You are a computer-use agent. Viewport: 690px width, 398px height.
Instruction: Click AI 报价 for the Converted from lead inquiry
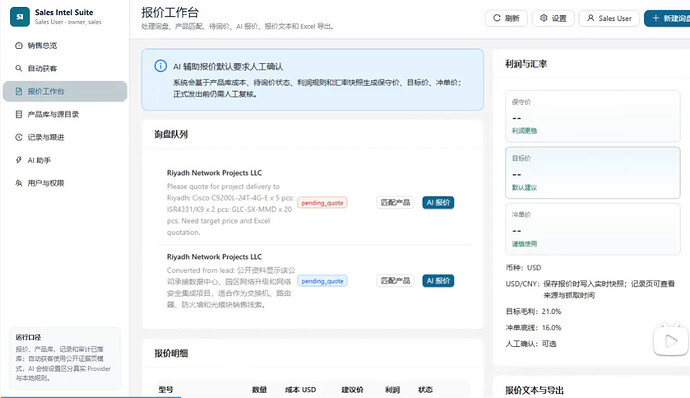tap(438, 281)
